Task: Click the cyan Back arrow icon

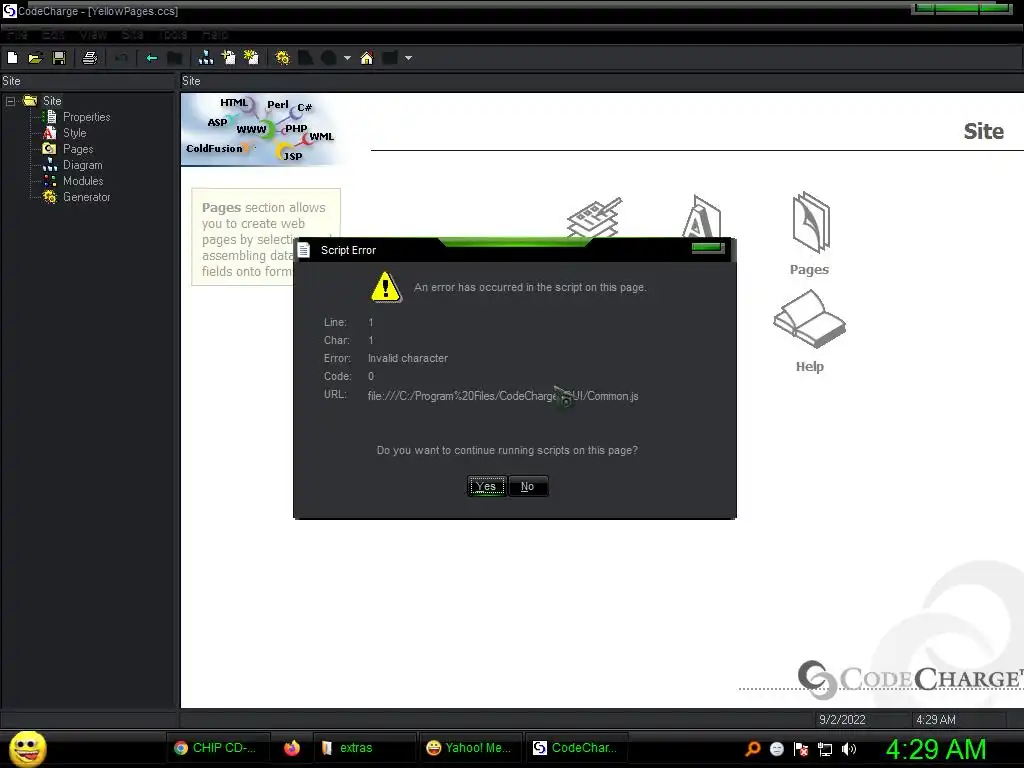Action: point(152,58)
